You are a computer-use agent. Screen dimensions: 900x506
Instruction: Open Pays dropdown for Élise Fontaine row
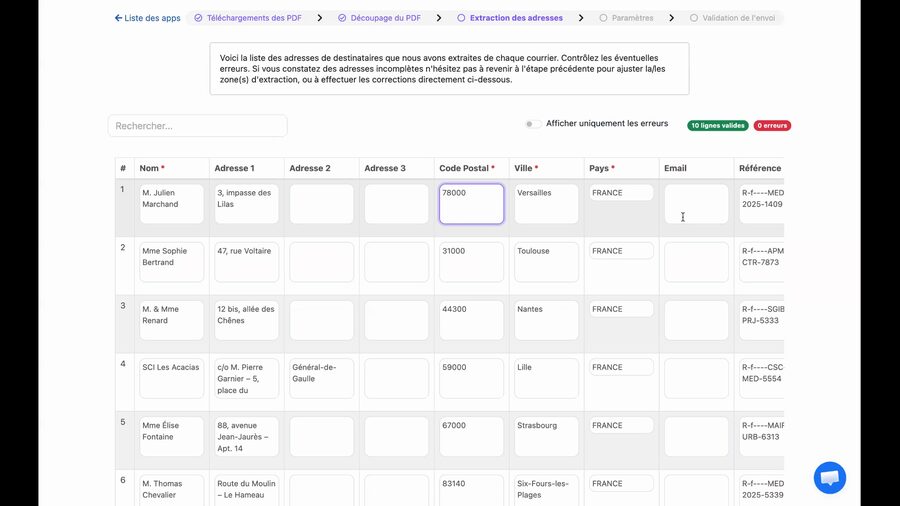click(x=621, y=425)
